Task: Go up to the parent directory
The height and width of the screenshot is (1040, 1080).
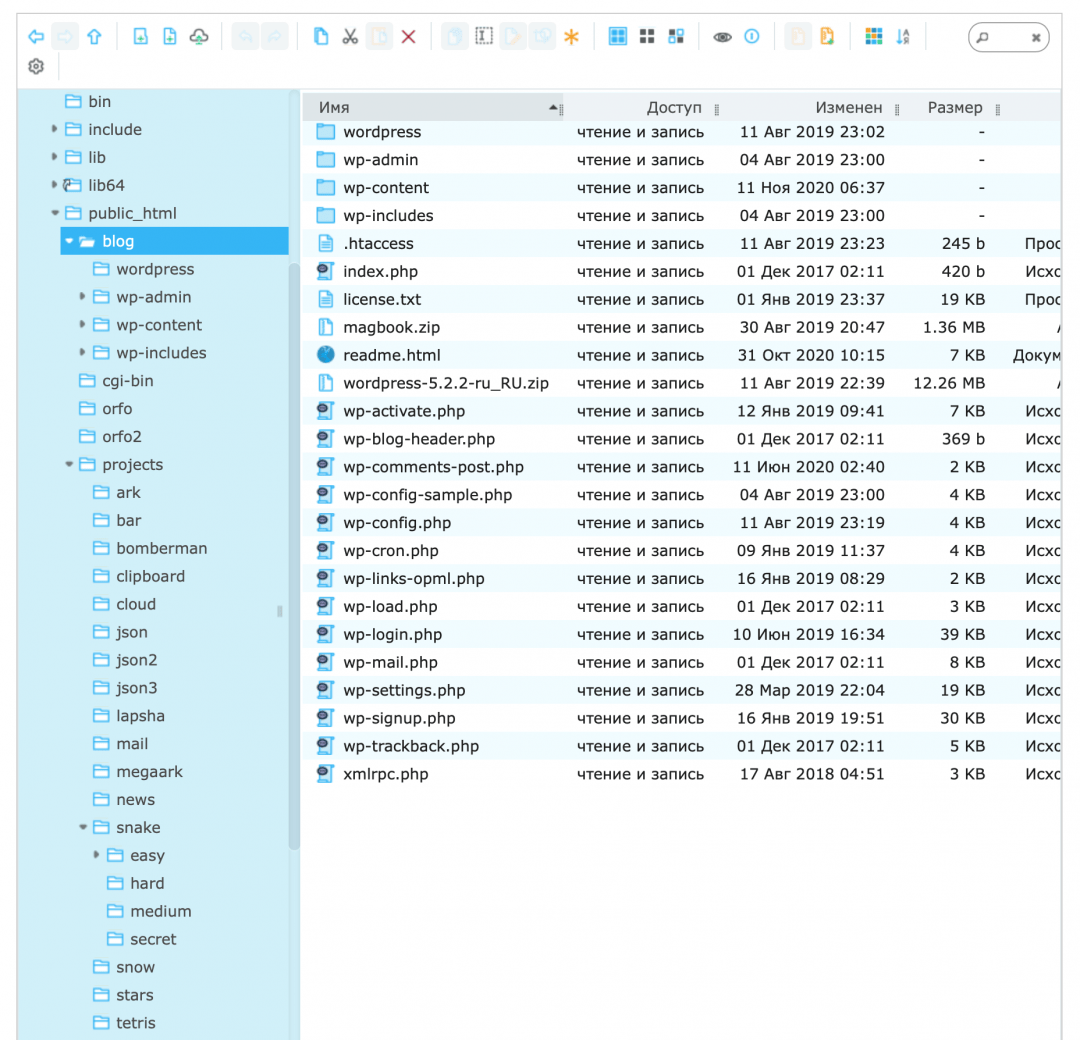Action: click(x=94, y=37)
